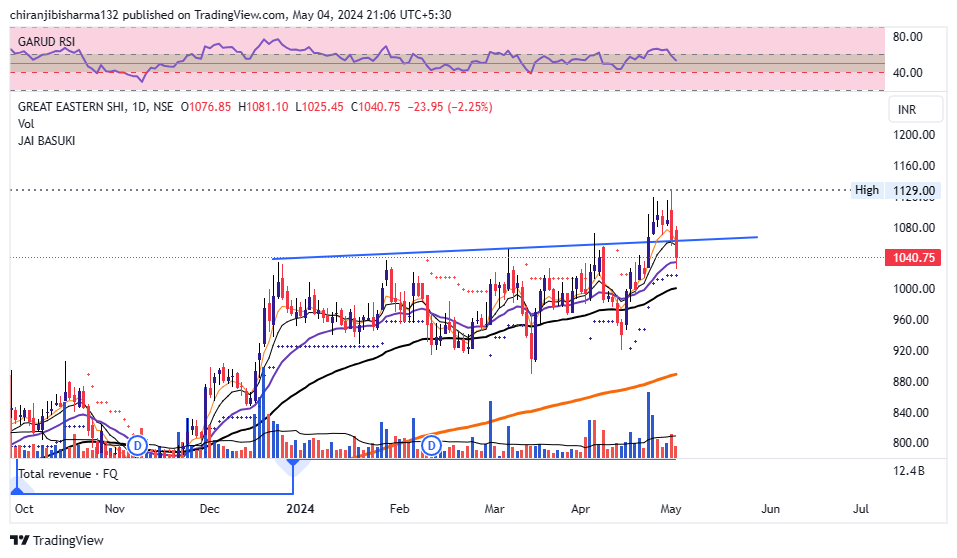The height and width of the screenshot is (558, 957).
Task: Click the Jul label on time axis
Action: tap(861, 509)
